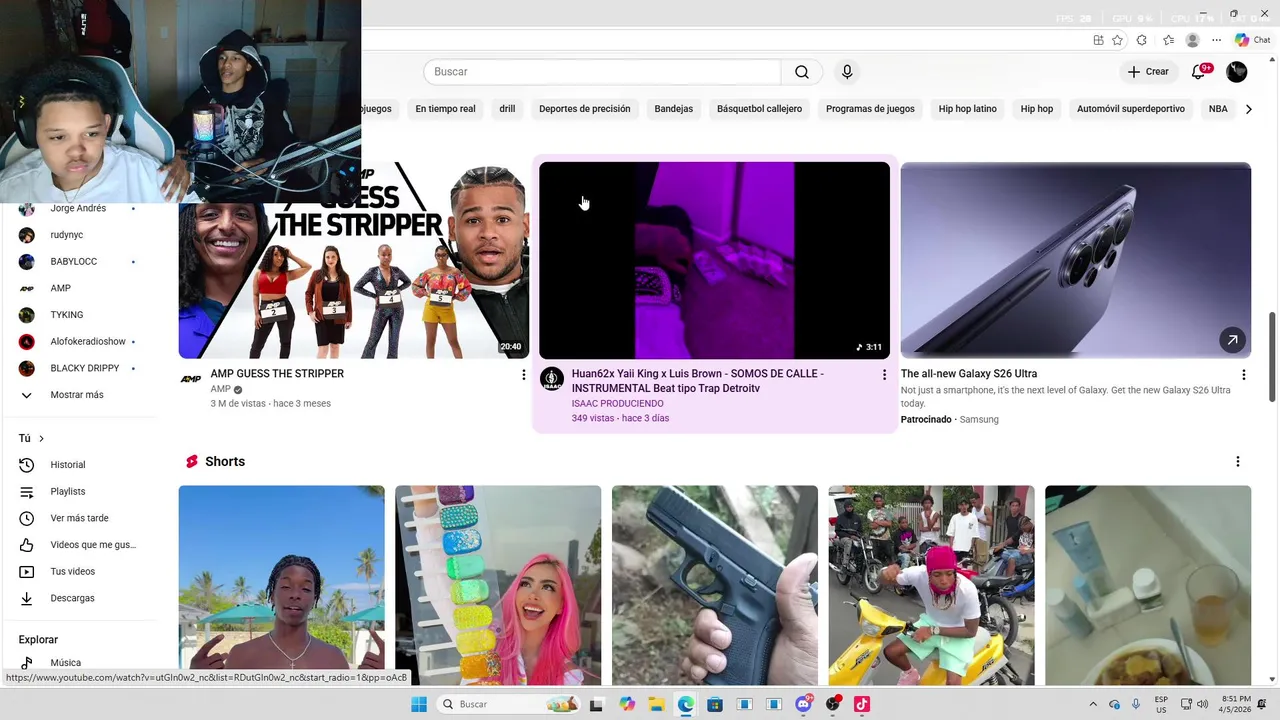Screen dimensions: 1280x720
Task: Select the Deportes de precisión chip
Action: (584, 109)
